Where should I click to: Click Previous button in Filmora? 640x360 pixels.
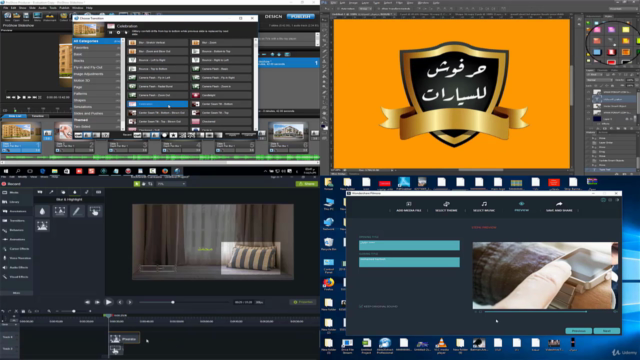click(x=578, y=331)
